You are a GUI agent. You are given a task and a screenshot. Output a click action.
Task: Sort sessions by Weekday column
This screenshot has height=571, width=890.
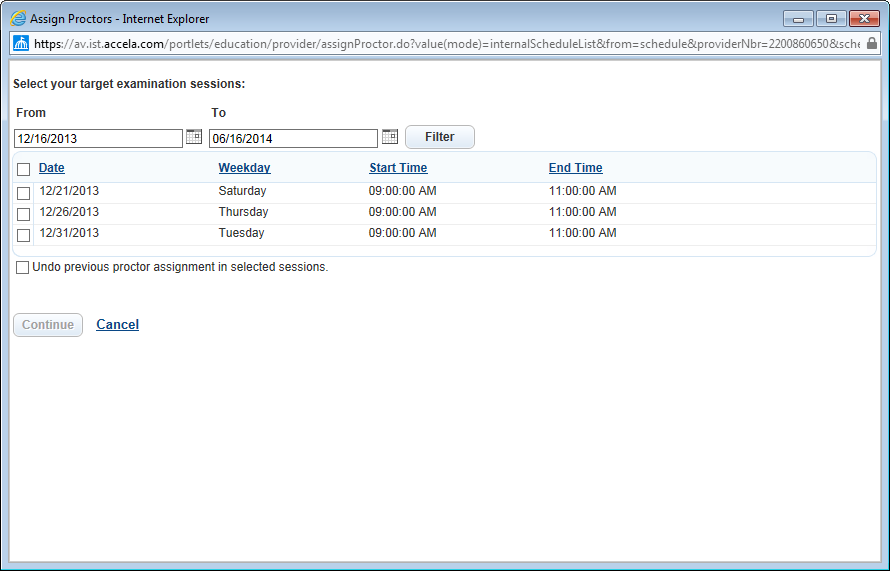pos(244,168)
